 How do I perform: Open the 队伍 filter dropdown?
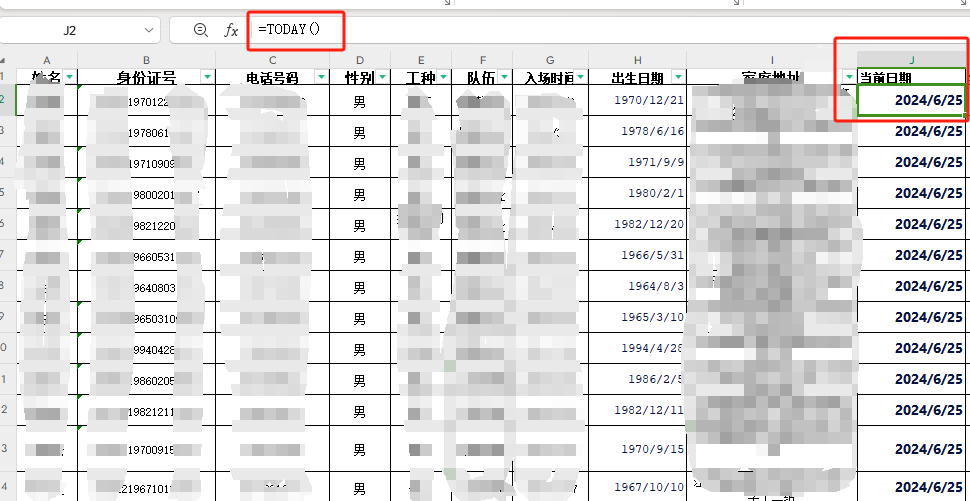click(505, 76)
